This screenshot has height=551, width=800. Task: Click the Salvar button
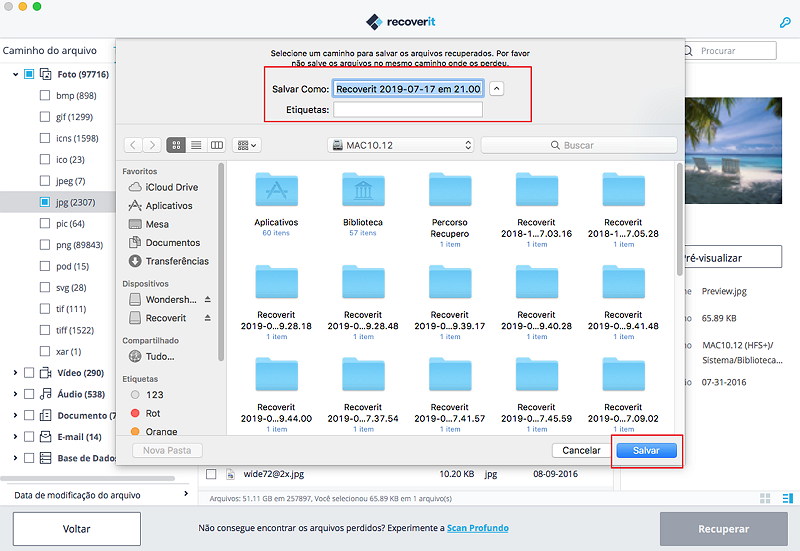point(646,450)
